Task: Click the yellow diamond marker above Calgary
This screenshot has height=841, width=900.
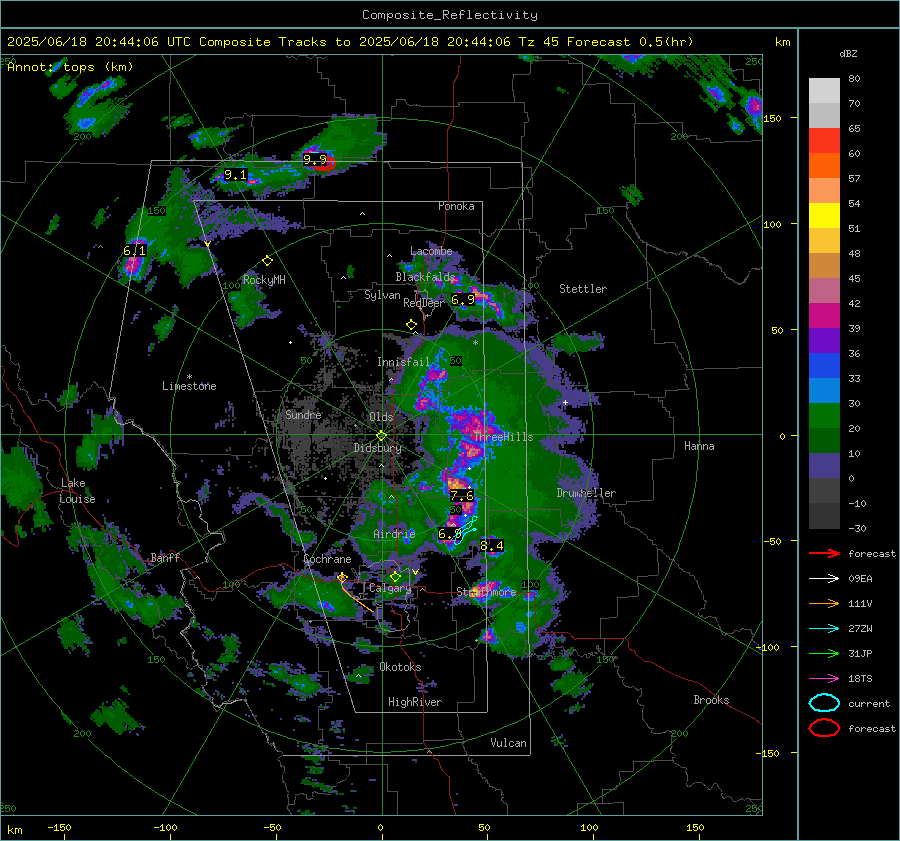Action: click(395, 576)
